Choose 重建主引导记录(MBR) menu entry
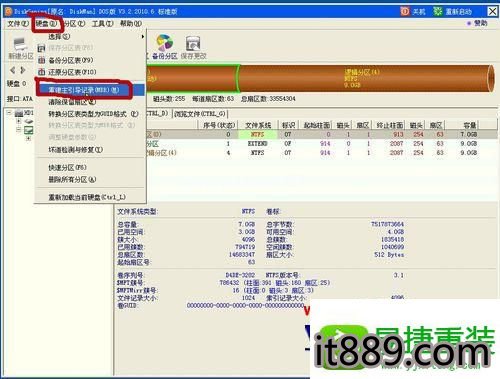Image resolution: width=500 pixels, height=379 pixels. [89, 90]
